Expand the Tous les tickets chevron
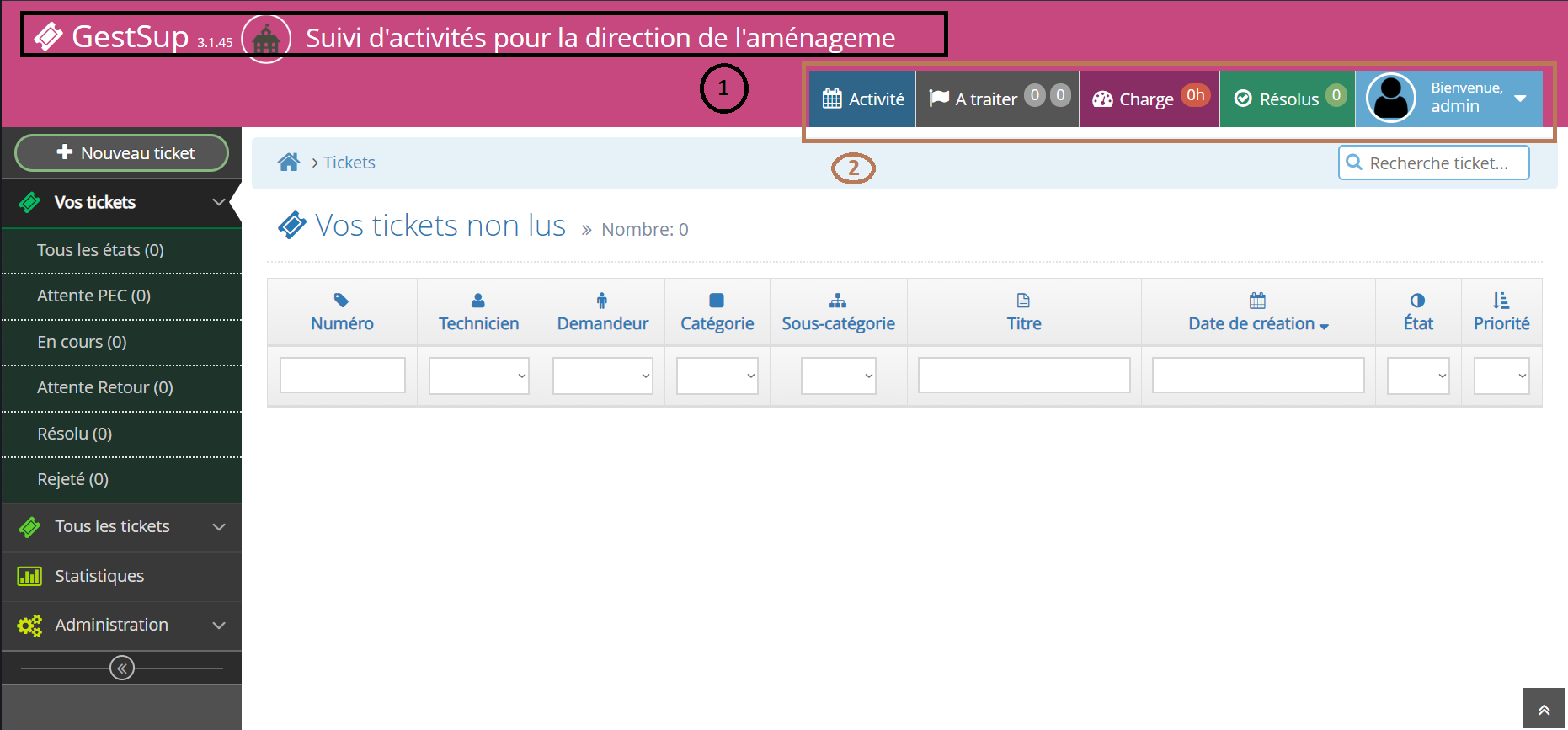1568x730 pixels. [219, 527]
